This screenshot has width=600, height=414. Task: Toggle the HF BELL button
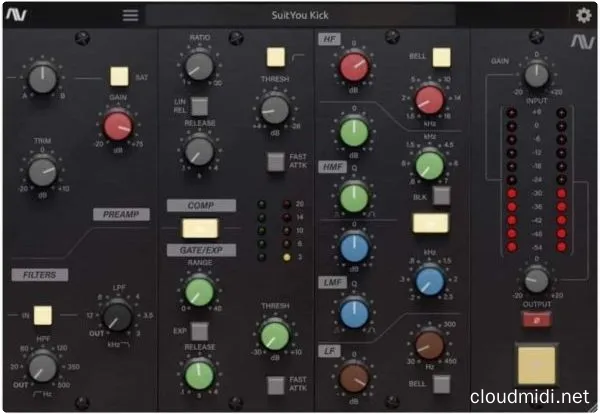[442, 57]
